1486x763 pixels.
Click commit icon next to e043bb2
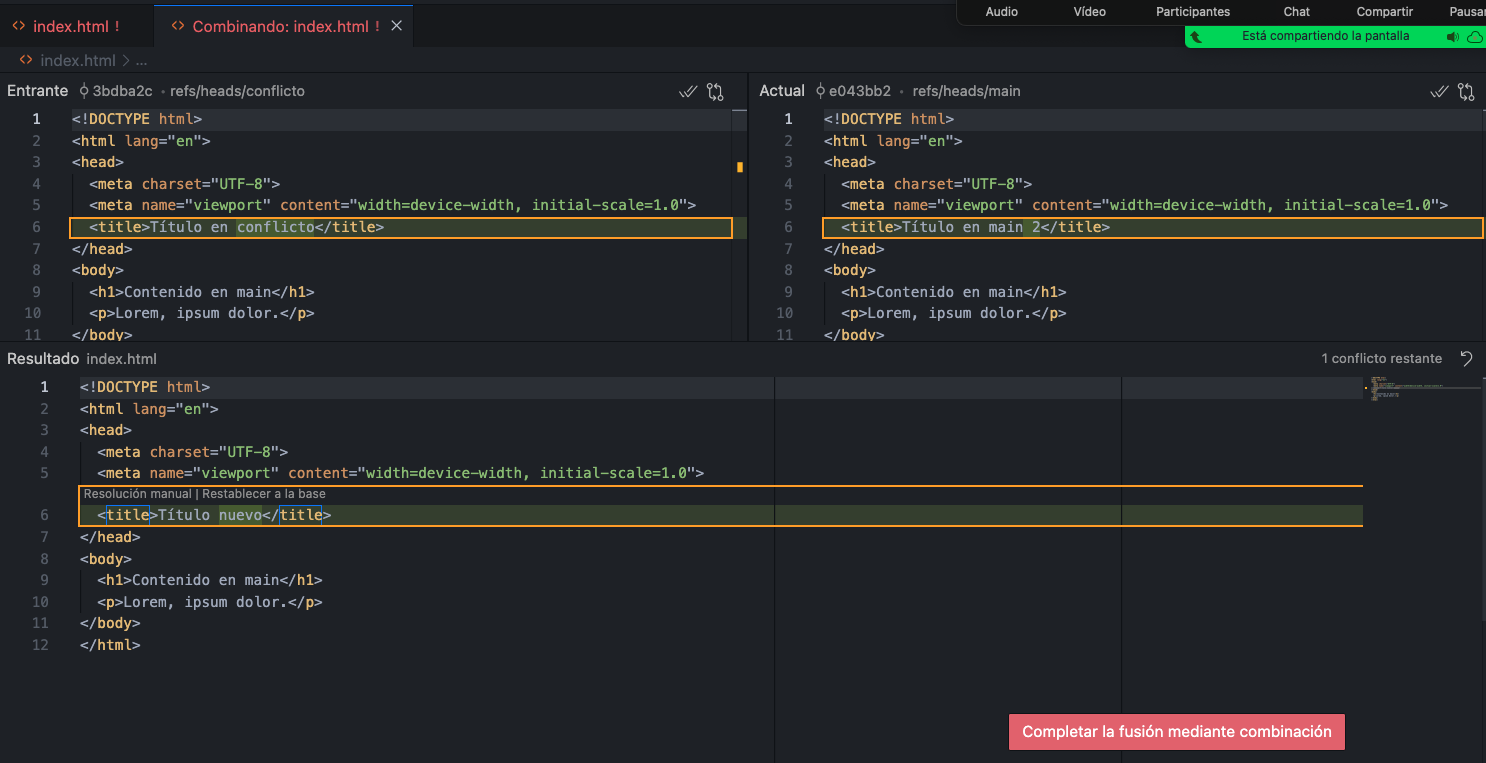821,91
